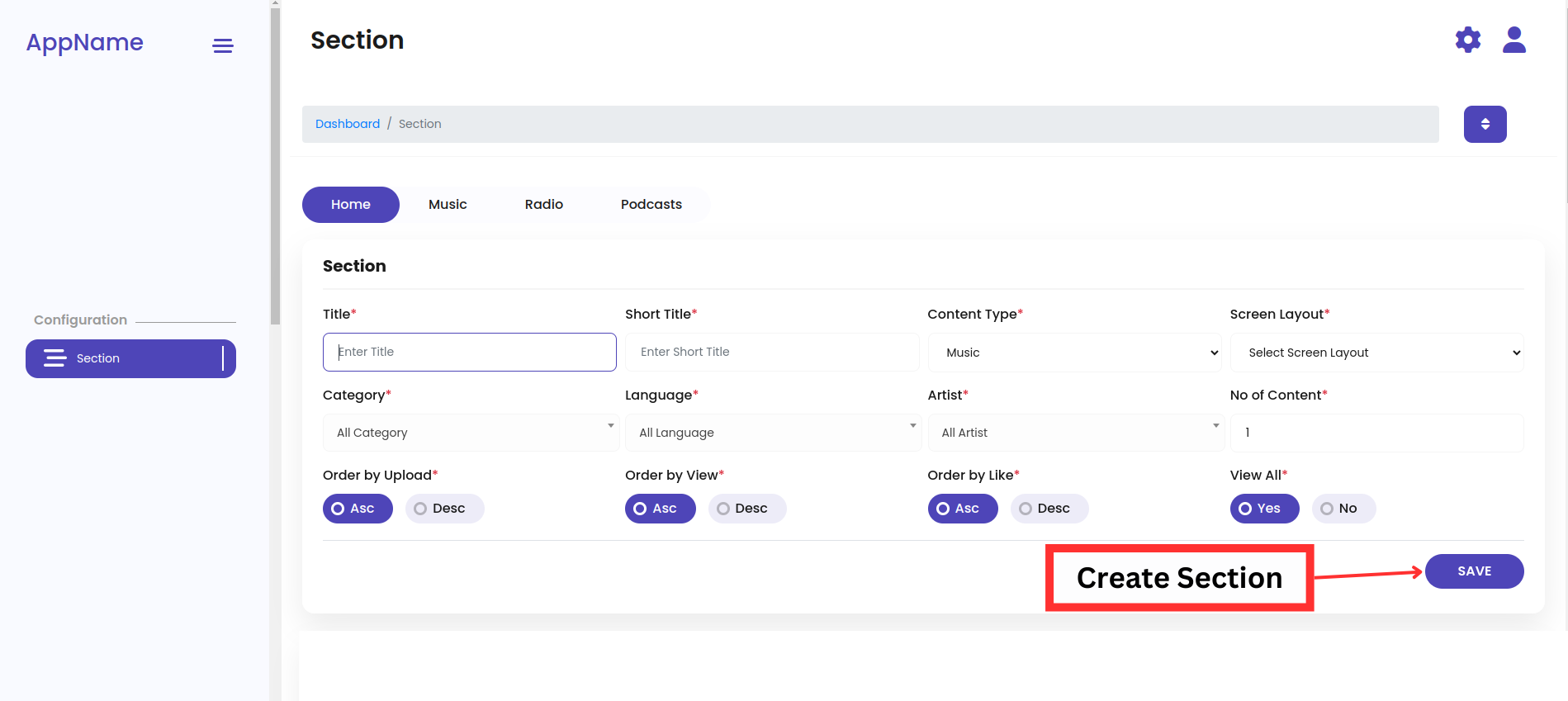Open the All Artist dropdown
The height and width of the screenshot is (701, 1568).
[1075, 433]
